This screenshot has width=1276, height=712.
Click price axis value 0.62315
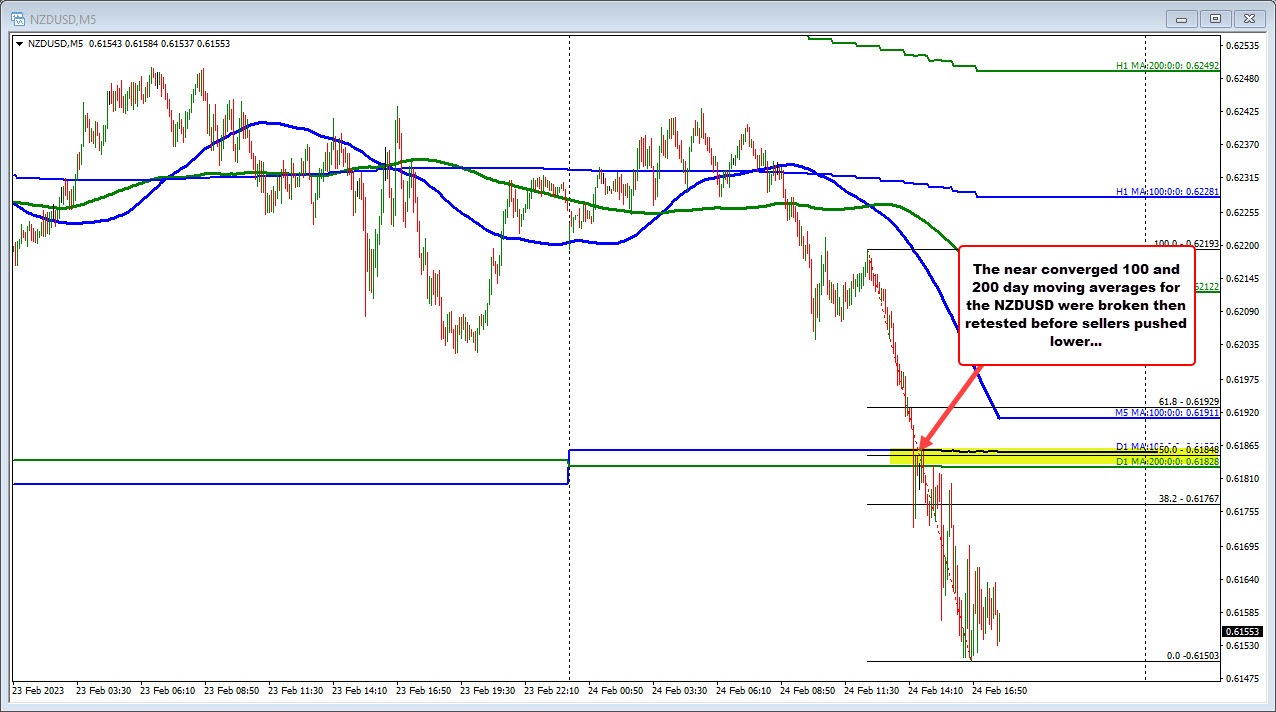click(x=1244, y=178)
